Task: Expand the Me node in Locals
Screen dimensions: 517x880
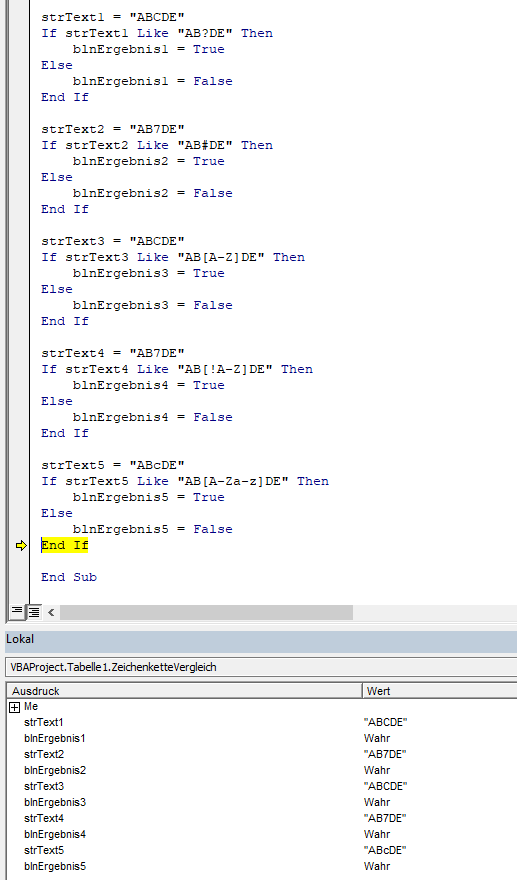Action: 15,707
